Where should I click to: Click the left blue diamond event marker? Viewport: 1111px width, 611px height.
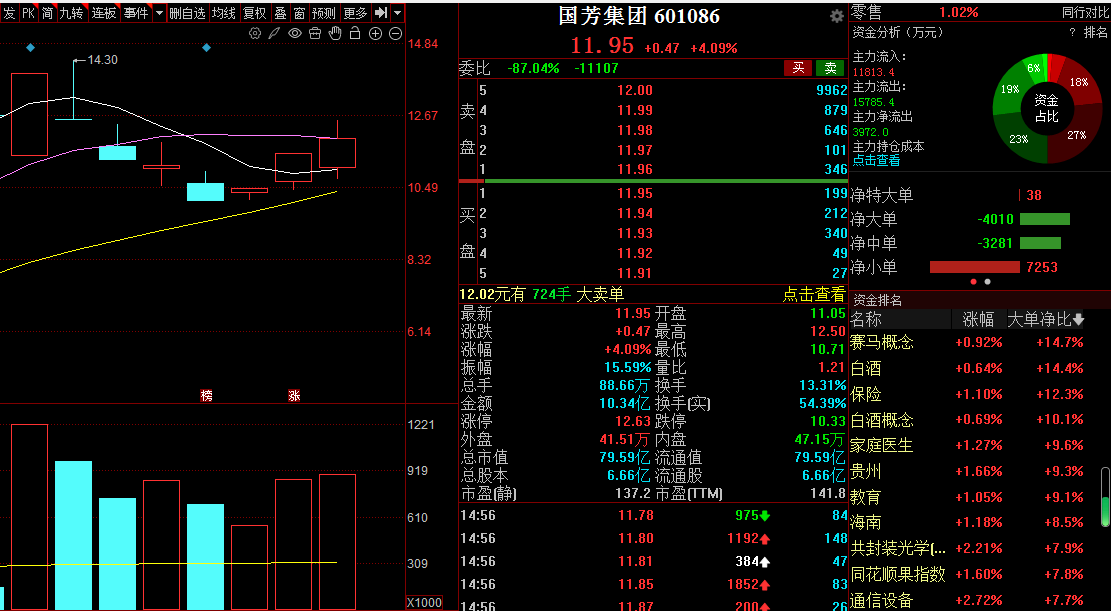tap(30, 47)
